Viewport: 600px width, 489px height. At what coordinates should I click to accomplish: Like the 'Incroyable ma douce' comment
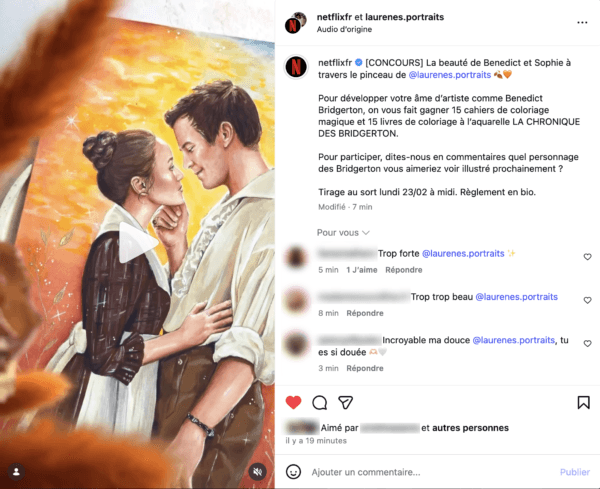[x=587, y=344]
